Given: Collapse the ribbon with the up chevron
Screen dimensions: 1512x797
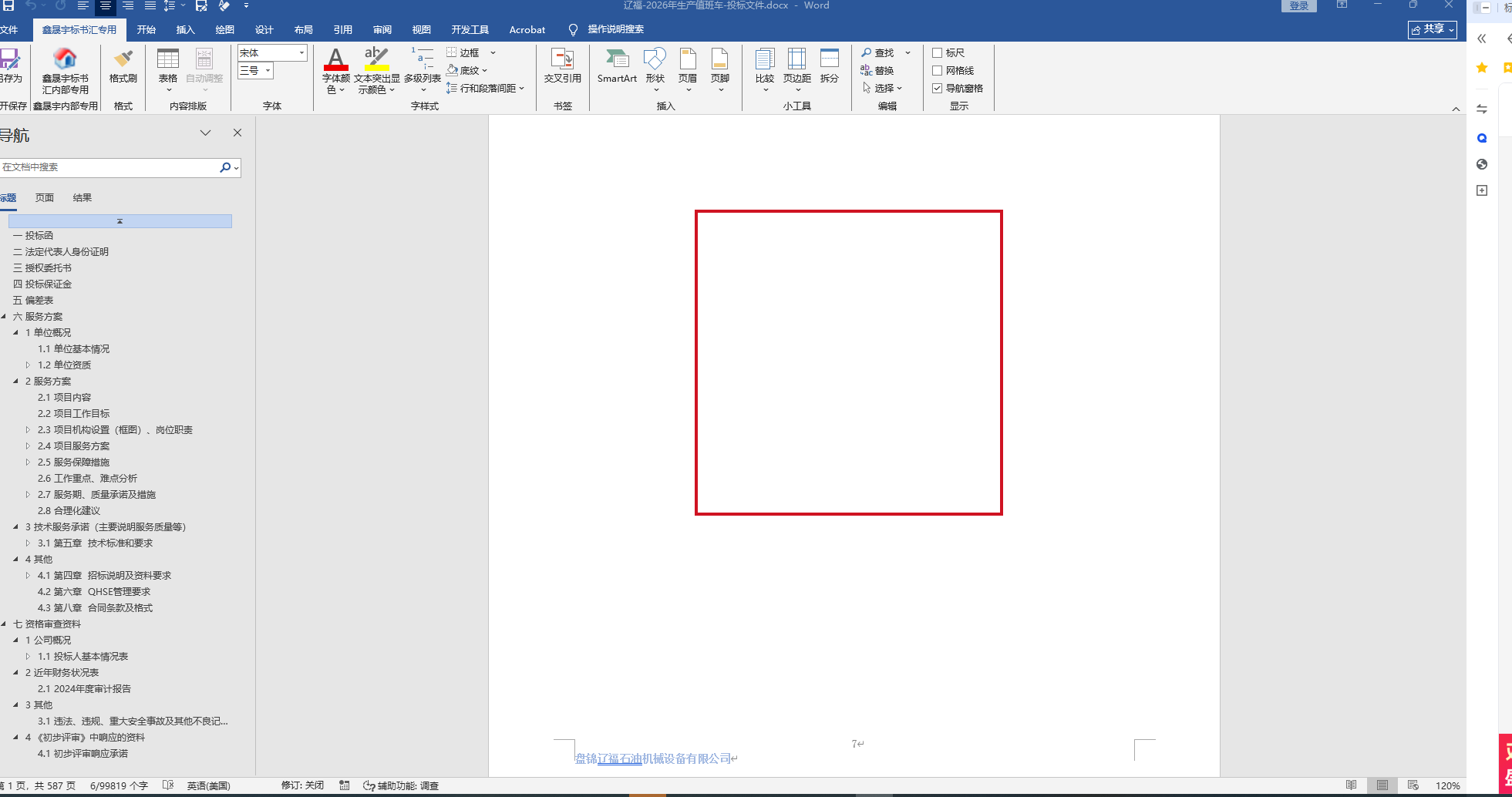Looking at the screenshot, I should 1456,109.
